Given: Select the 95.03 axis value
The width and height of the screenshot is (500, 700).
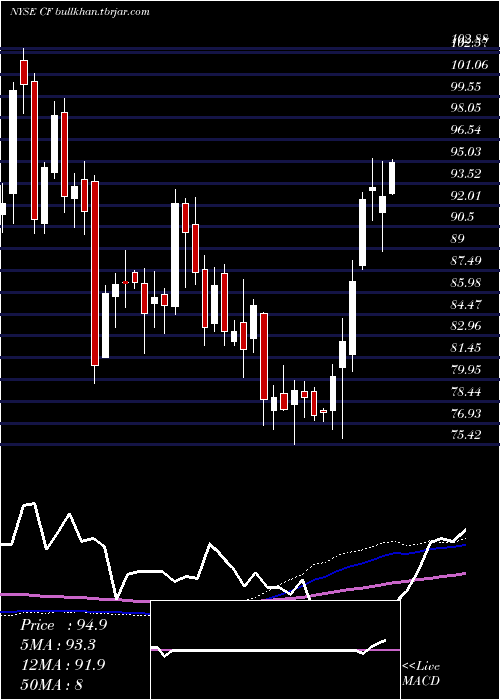Looking at the screenshot, I should 466,152.
